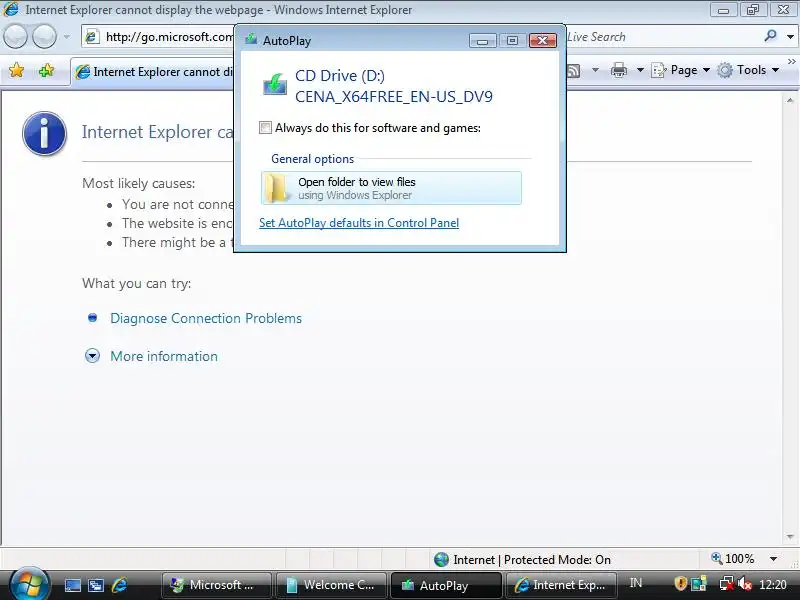Image resolution: width=800 pixels, height=600 pixels.
Task: Switch to Microsoft taskbar button
Action: click(x=216, y=585)
